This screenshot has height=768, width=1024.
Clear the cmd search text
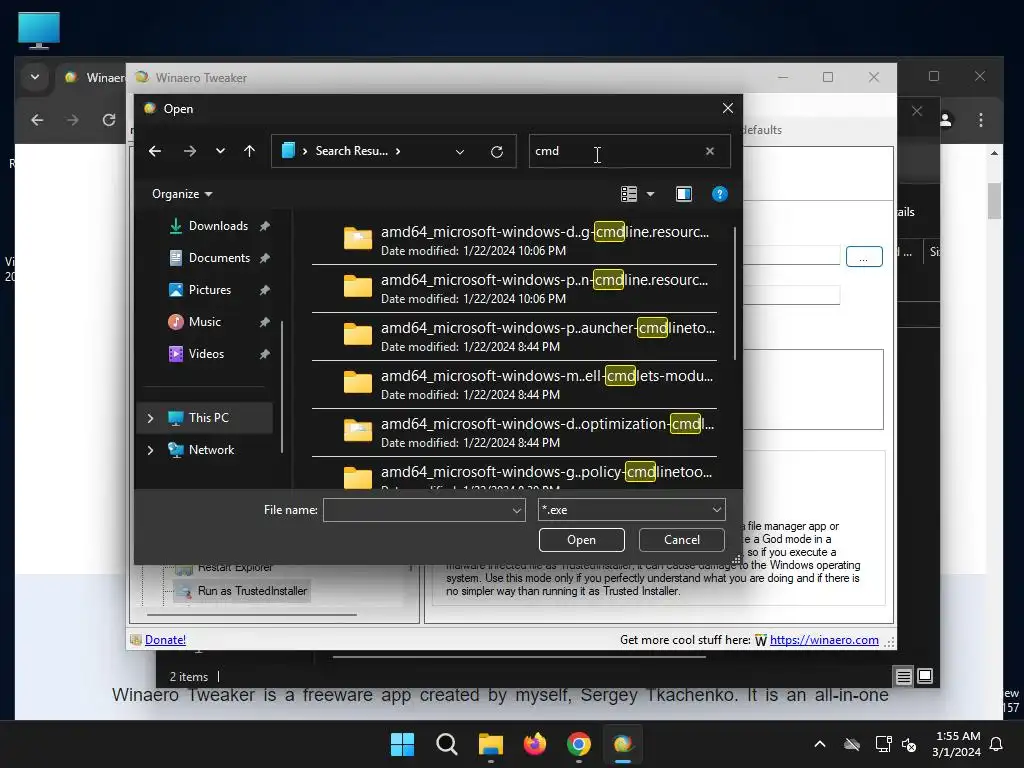point(710,152)
